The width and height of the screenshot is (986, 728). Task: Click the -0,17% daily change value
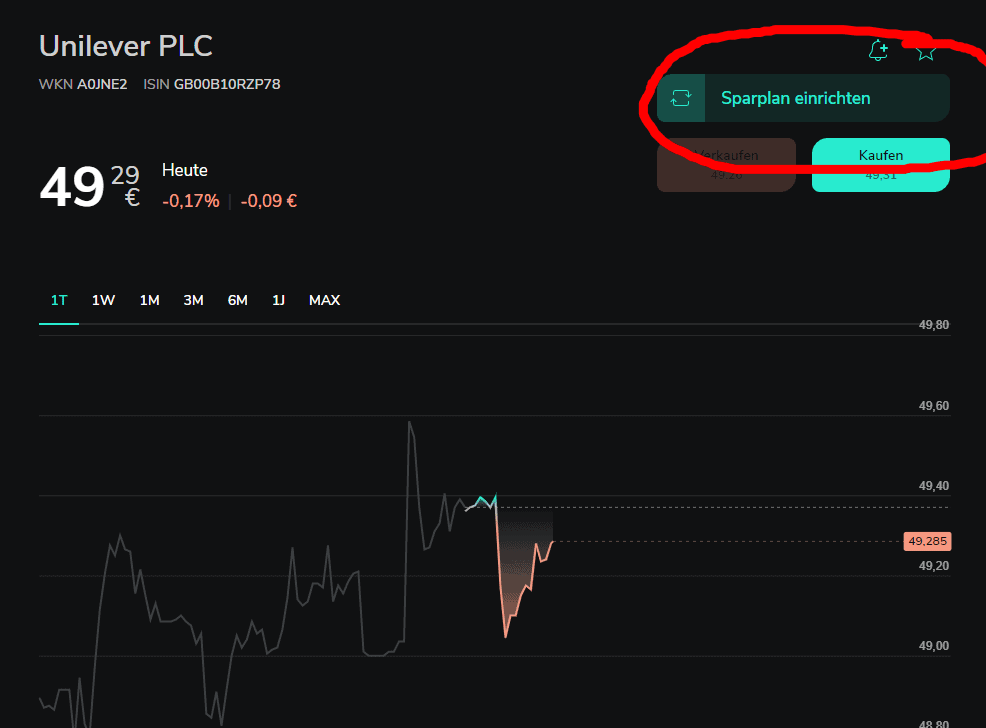click(191, 201)
